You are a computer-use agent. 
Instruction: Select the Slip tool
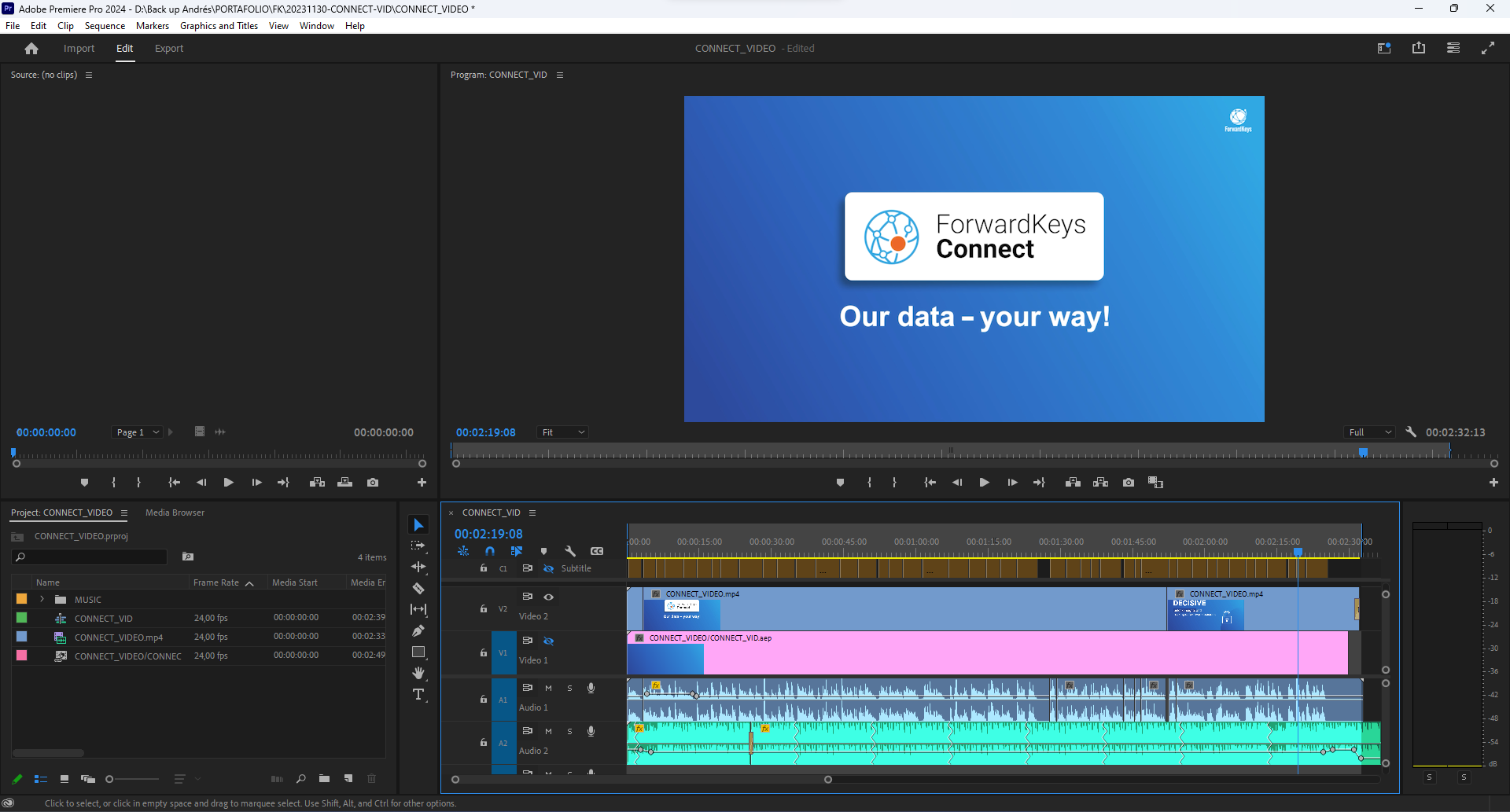(x=418, y=609)
